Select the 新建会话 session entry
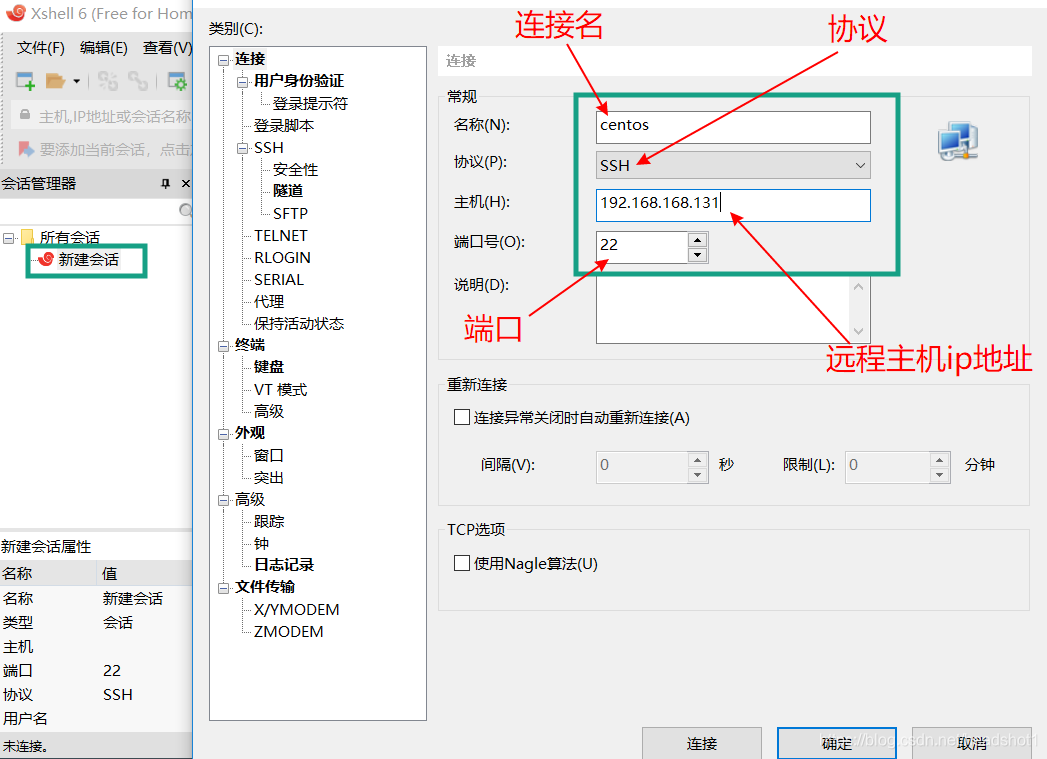Viewport: 1047px width, 759px height. pos(87,260)
